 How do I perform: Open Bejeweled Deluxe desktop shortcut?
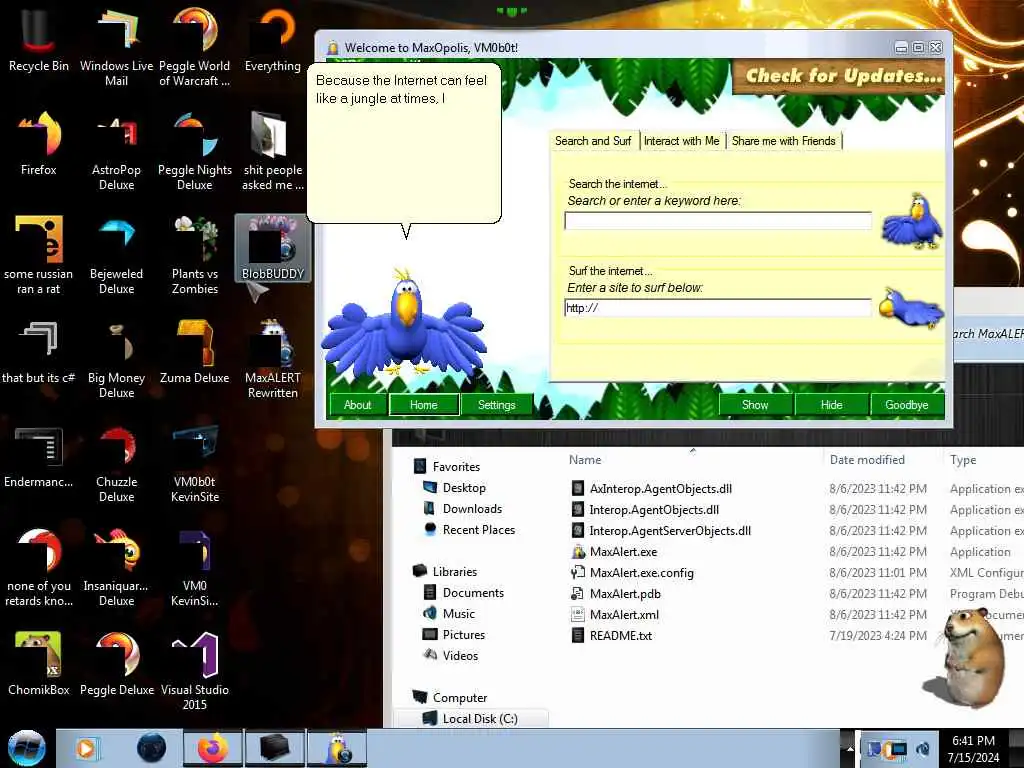click(116, 255)
